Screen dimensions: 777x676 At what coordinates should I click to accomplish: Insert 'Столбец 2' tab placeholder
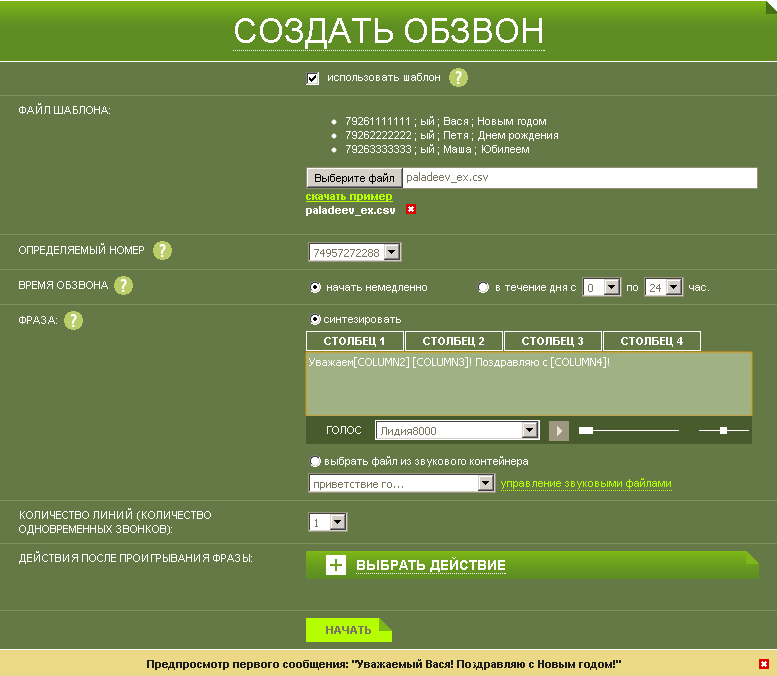[454, 341]
